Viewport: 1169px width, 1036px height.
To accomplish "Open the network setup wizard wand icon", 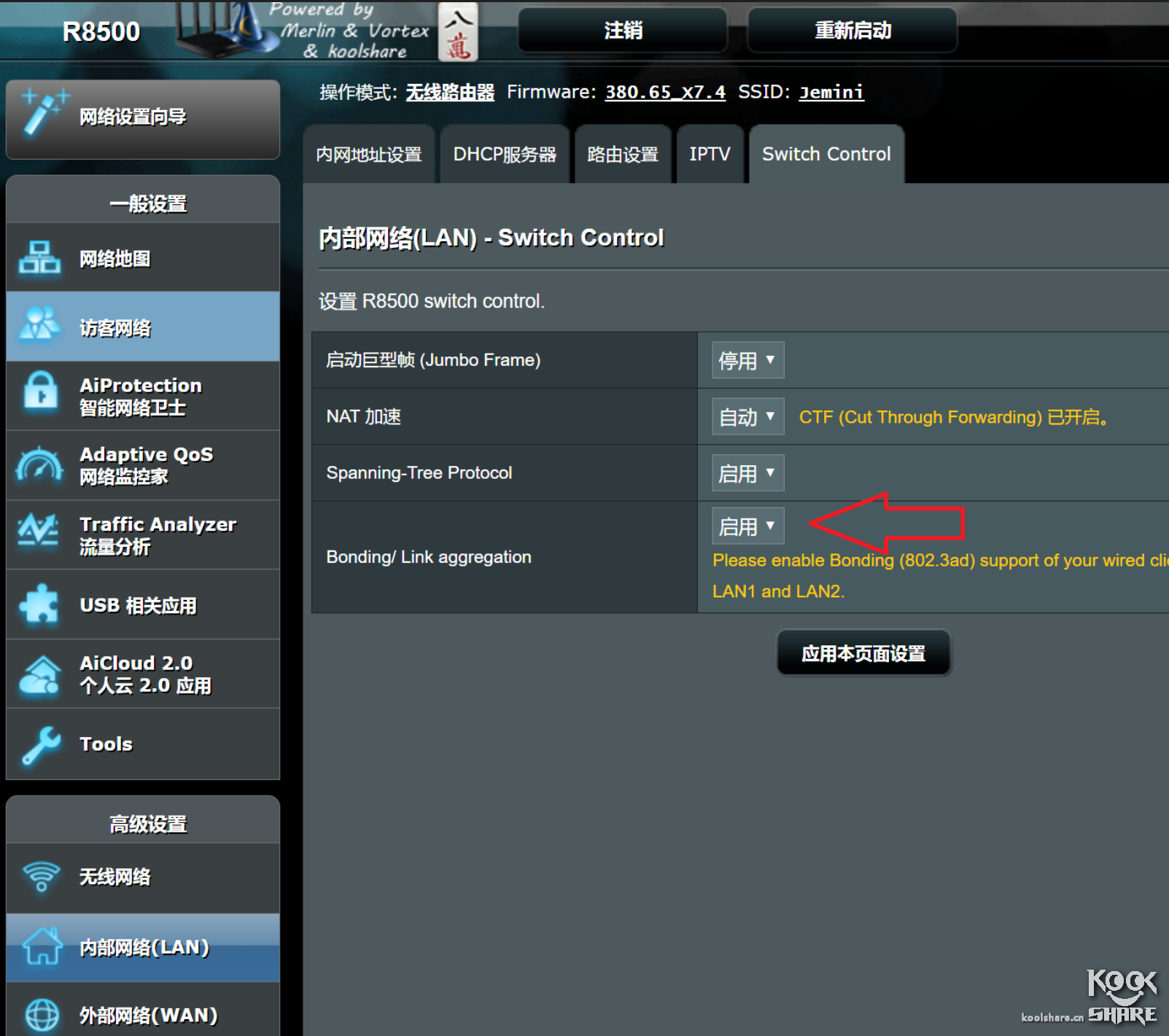I will tap(44, 112).
